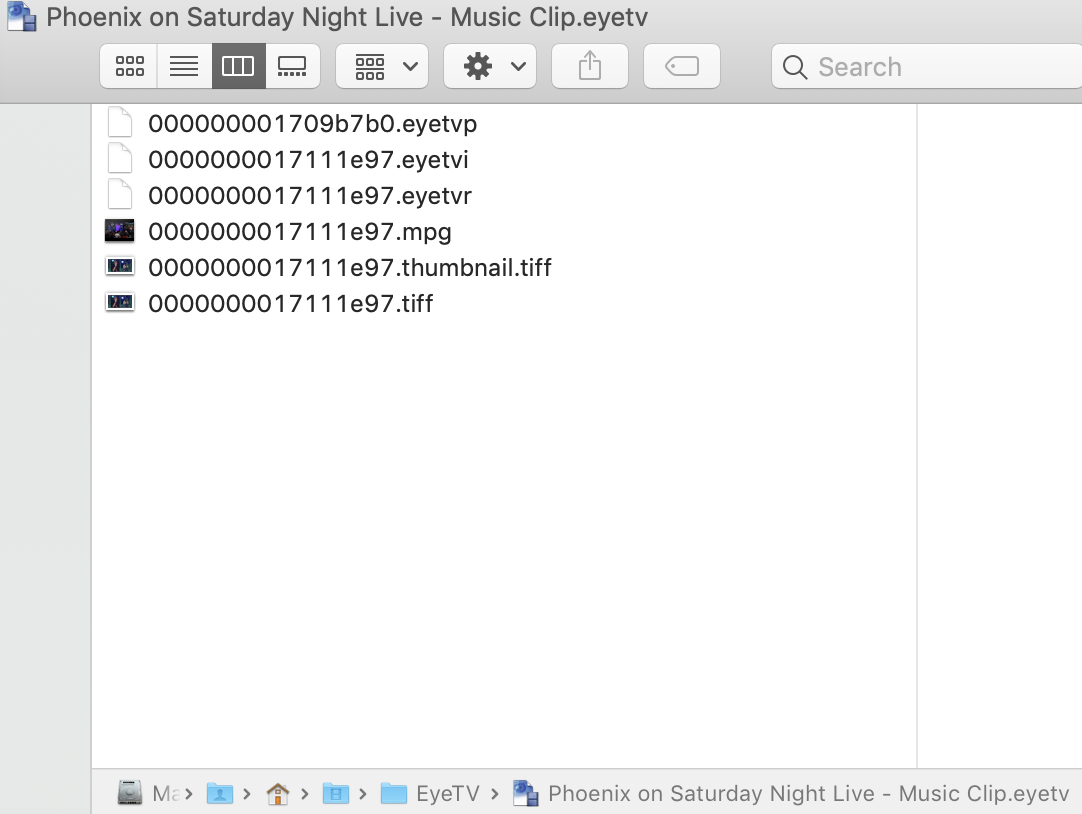Image resolution: width=1082 pixels, height=814 pixels.
Task: Click the Share toolbar button
Action: point(590,66)
